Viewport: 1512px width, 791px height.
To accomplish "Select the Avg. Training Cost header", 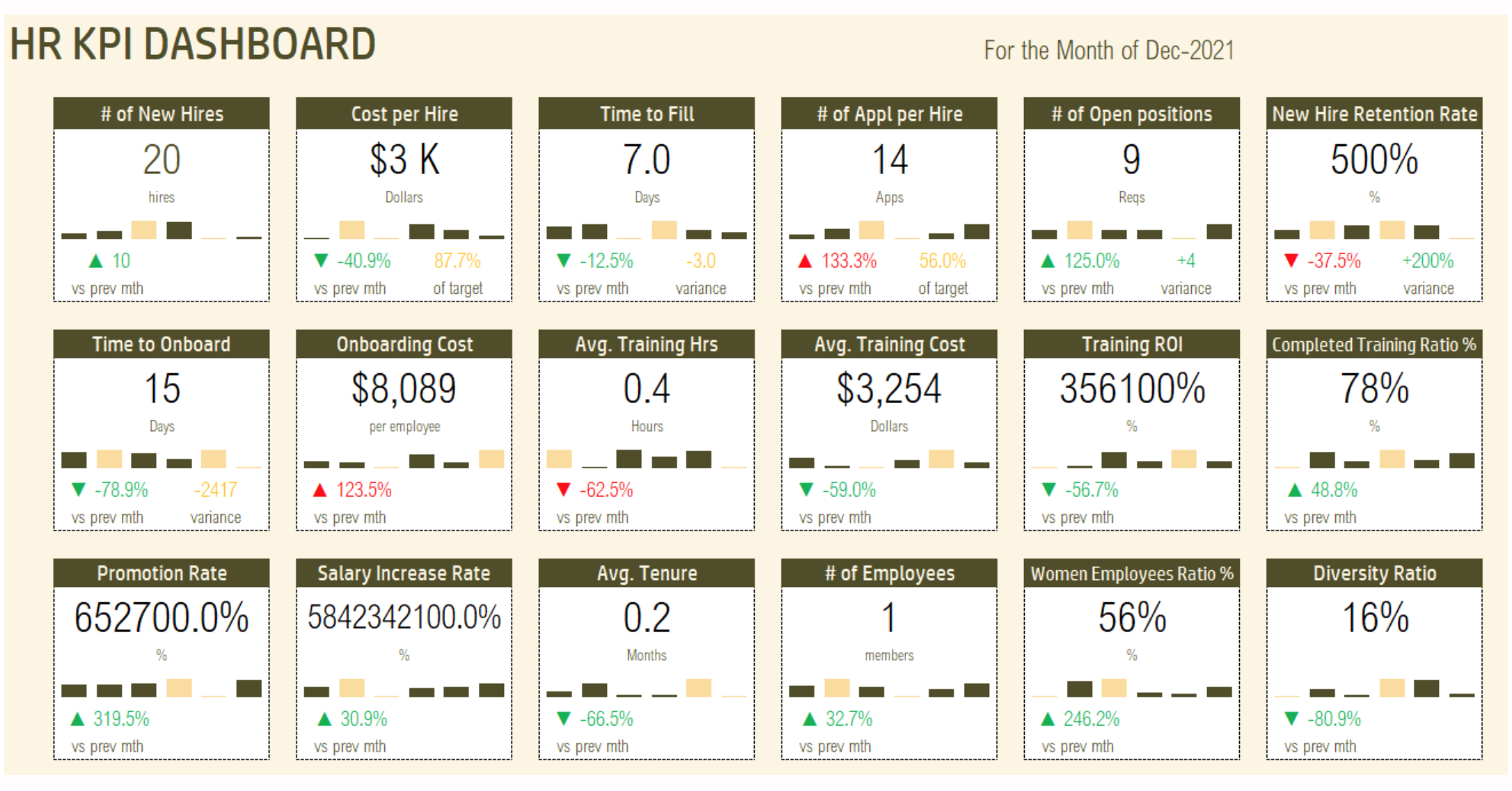I will pyautogui.click(x=889, y=344).
